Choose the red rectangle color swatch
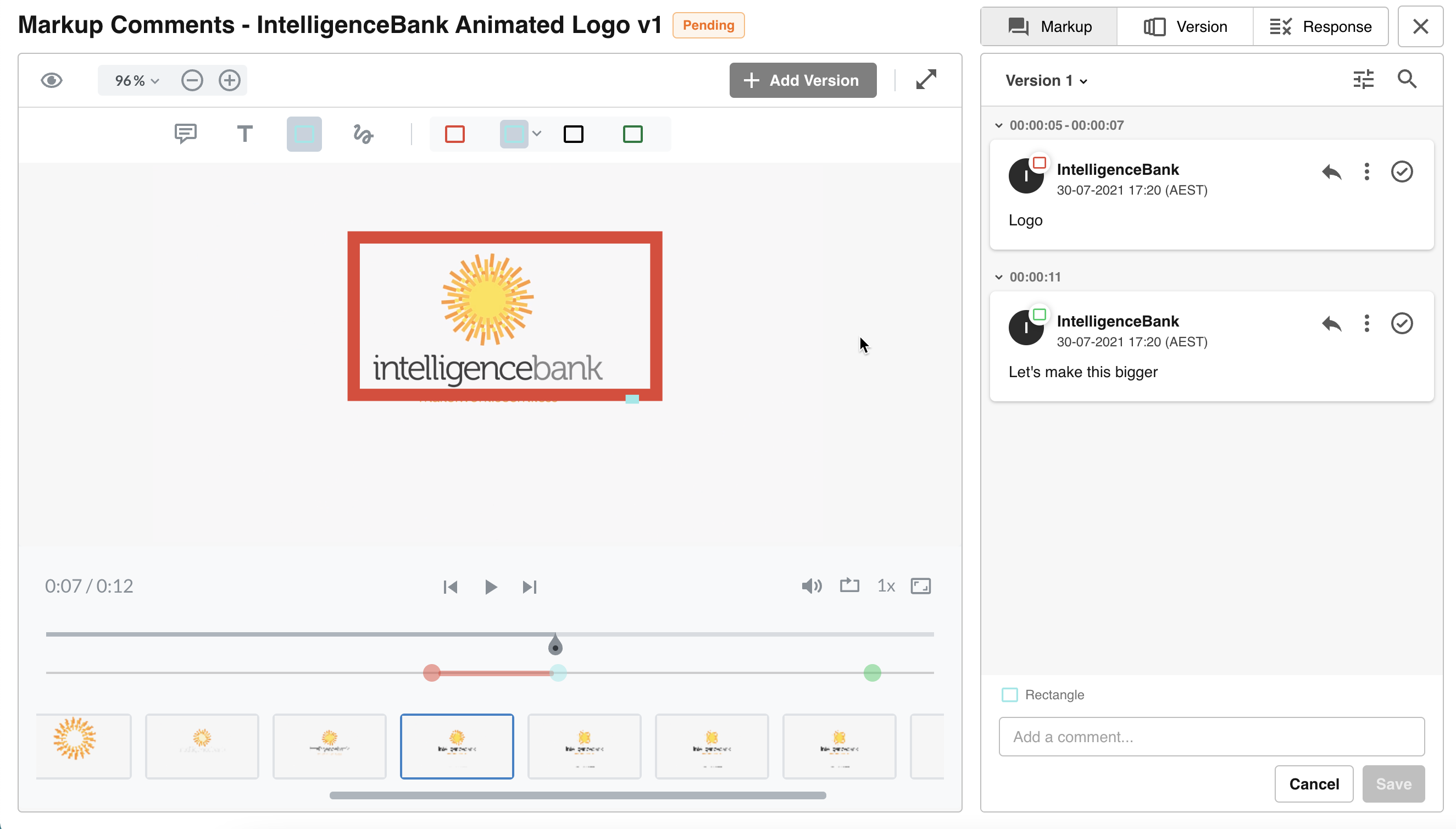This screenshot has width=1456, height=829. tap(454, 134)
